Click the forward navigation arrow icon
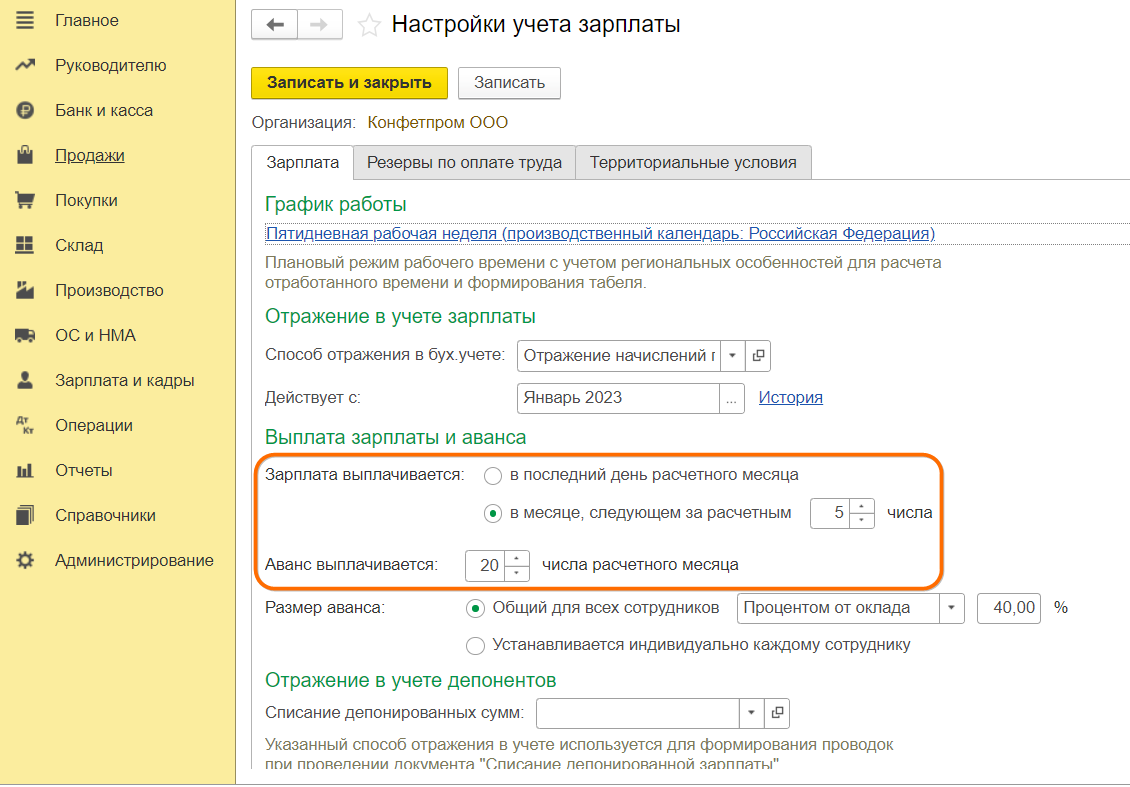Screen dimensions: 1130x787 319,25
